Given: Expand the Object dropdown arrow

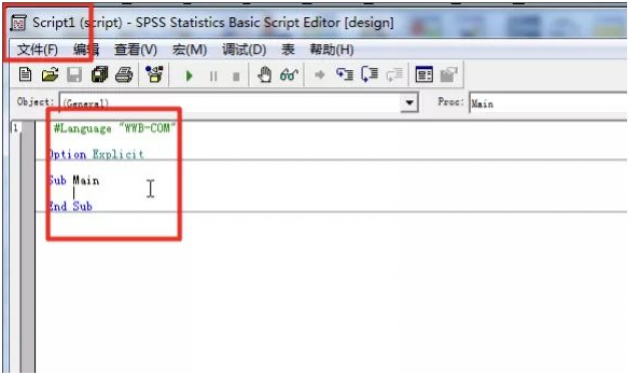Looking at the screenshot, I should click(409, 102).
